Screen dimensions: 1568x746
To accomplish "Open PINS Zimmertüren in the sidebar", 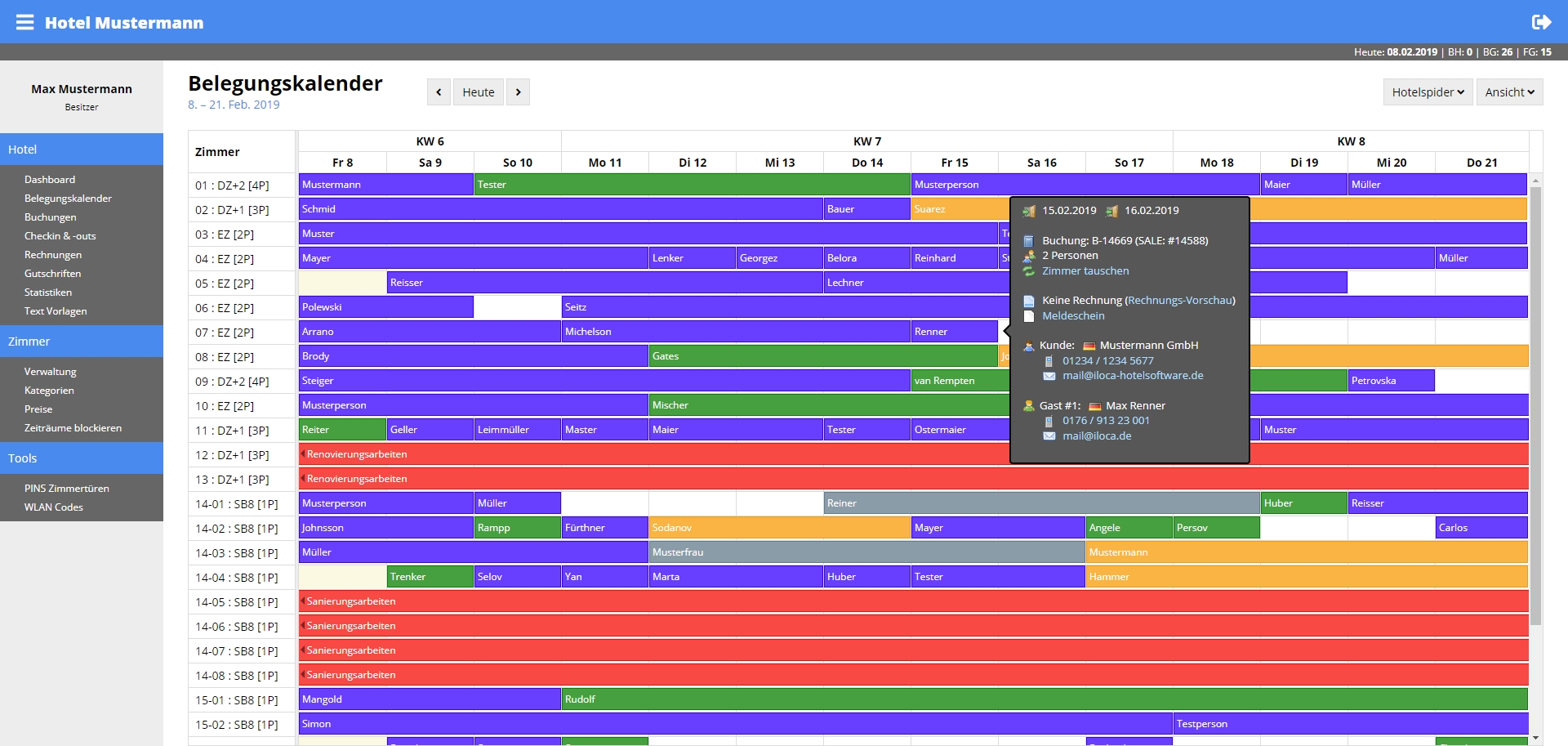I will coord(67,489).
